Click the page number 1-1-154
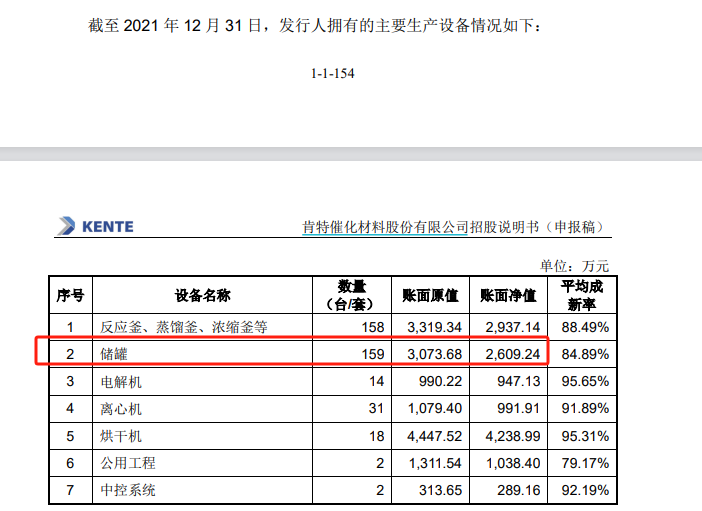Image resolution: width=702 pixels, height=511 pixels. point(334,73)
